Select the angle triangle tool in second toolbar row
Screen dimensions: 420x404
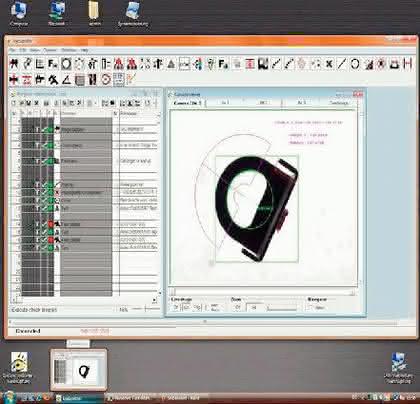(66, 79)
